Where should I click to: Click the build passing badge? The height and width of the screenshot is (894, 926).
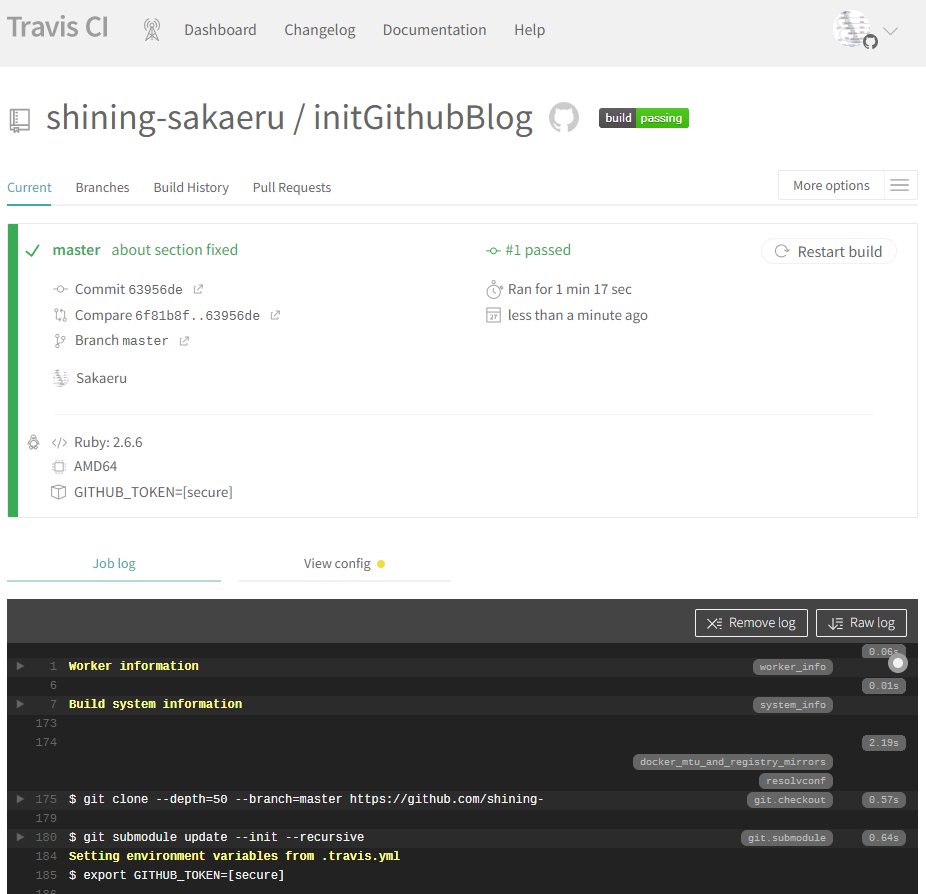point(644,118)
